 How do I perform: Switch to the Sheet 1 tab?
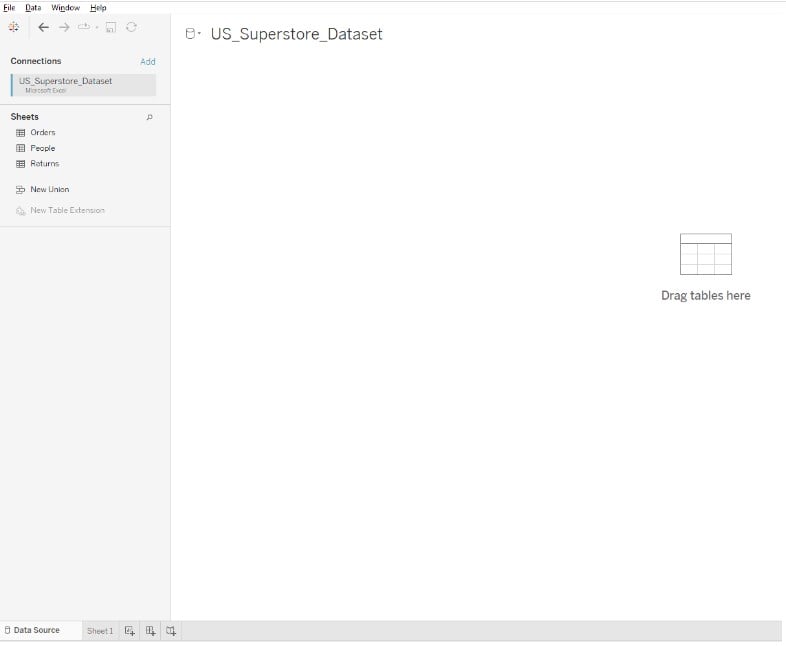[x=100, y=631]
